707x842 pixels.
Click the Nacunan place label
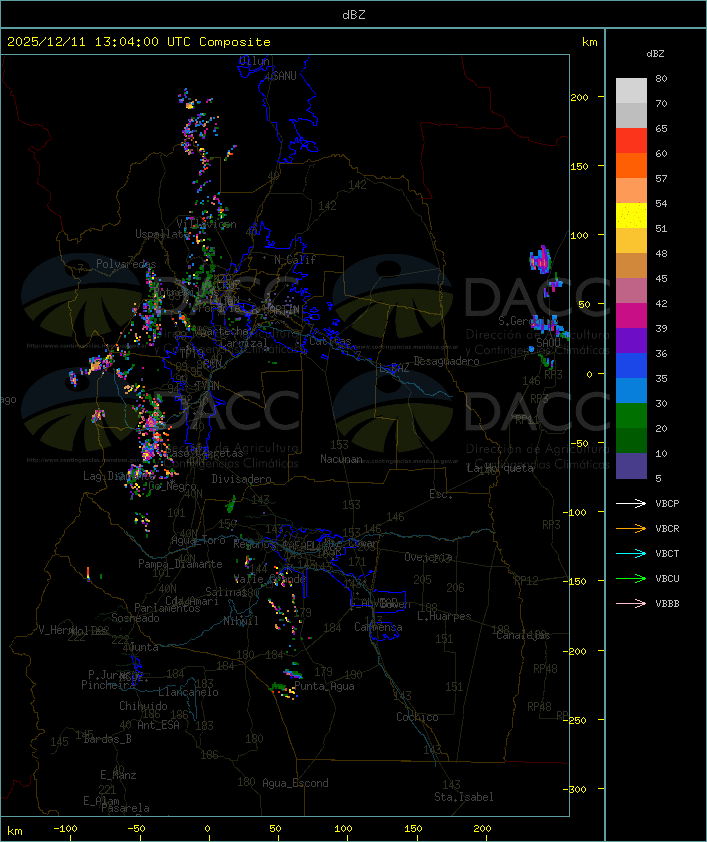pos(341,459)
